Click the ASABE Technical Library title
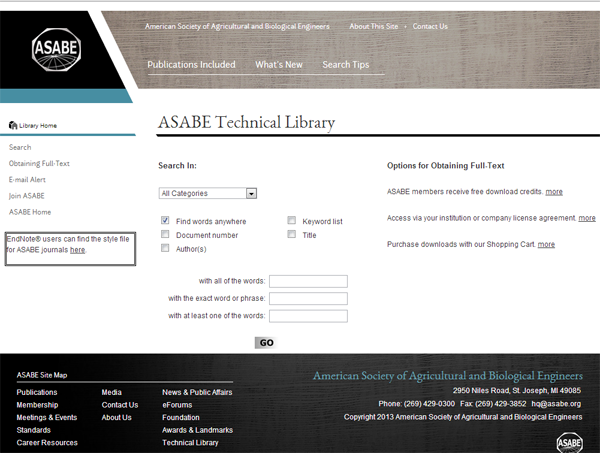 tap(246, 122)
